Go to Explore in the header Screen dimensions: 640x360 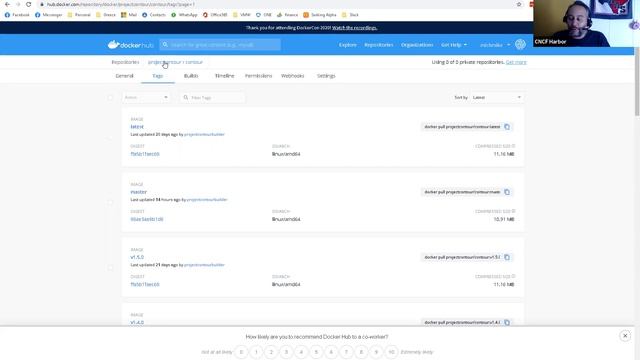point(348,45)
